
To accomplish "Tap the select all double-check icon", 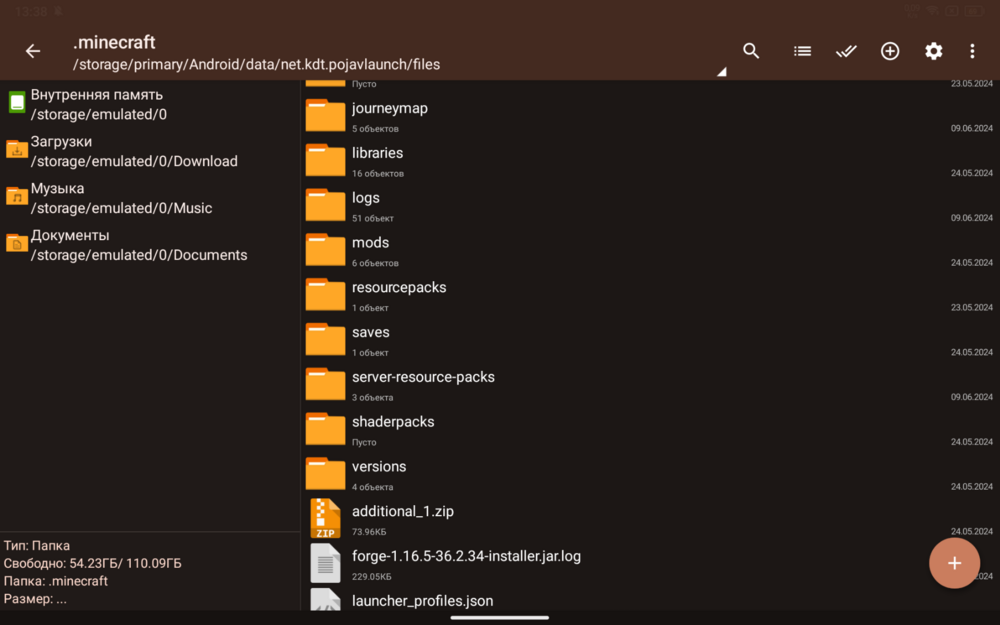I will pos(846,51).
